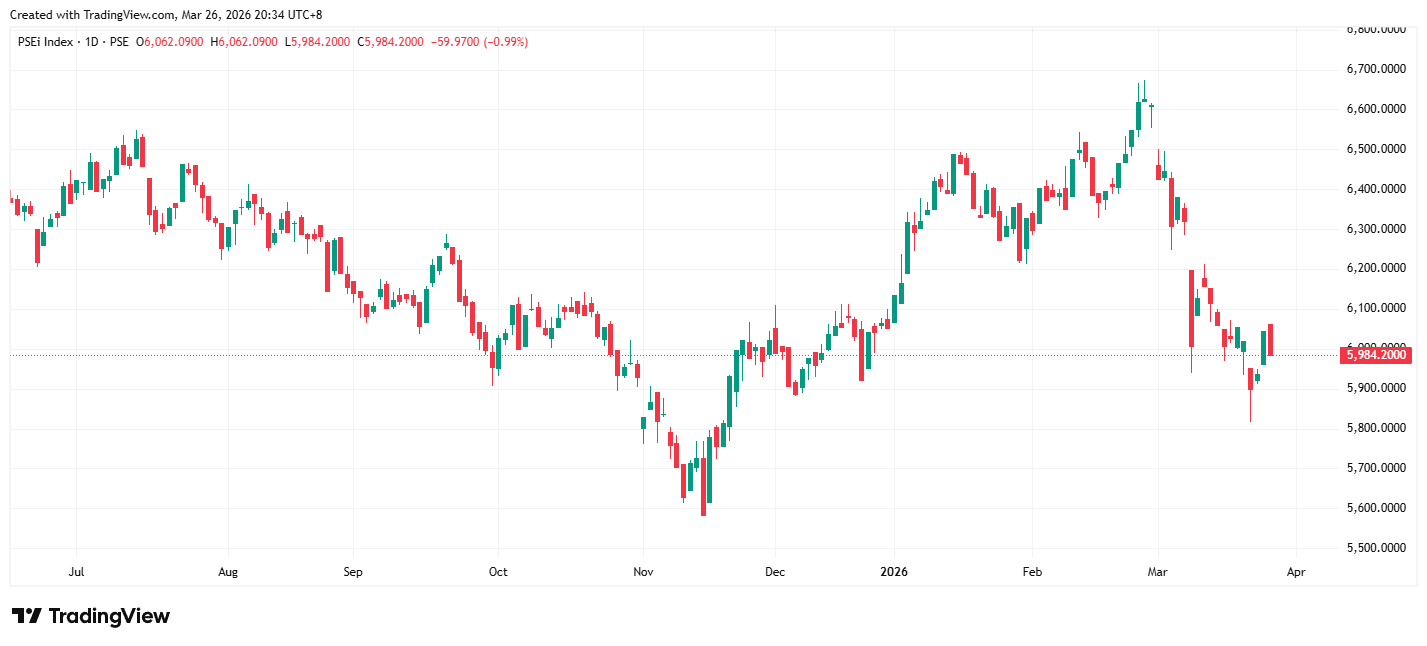1427x646 pixels.
Task: Pick the Oct label on time axis
Action: [497, 572]
